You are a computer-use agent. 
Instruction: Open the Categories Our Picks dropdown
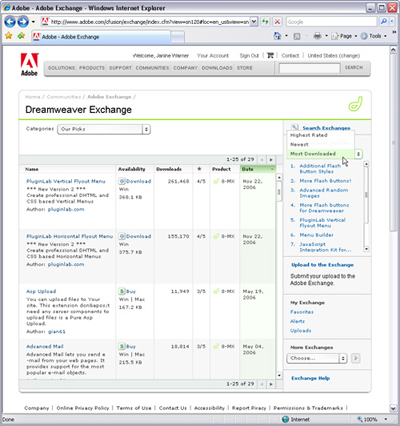(104, 129)
